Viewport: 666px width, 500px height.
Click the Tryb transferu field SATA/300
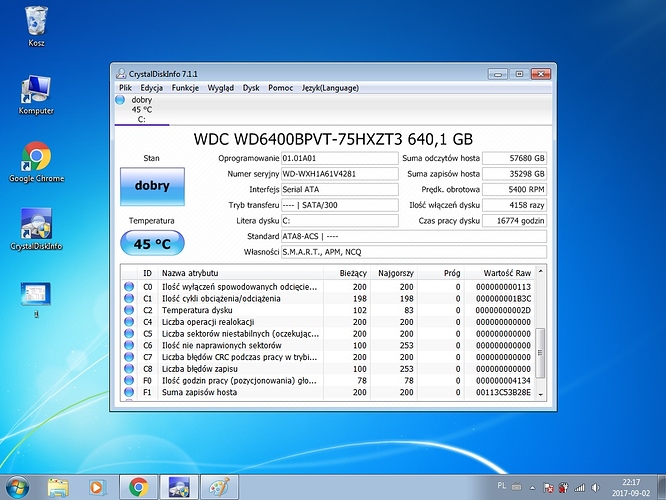(339, 205)
